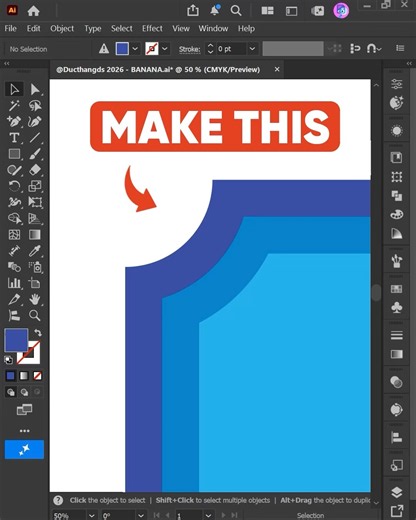Select the Type tool

14,137
